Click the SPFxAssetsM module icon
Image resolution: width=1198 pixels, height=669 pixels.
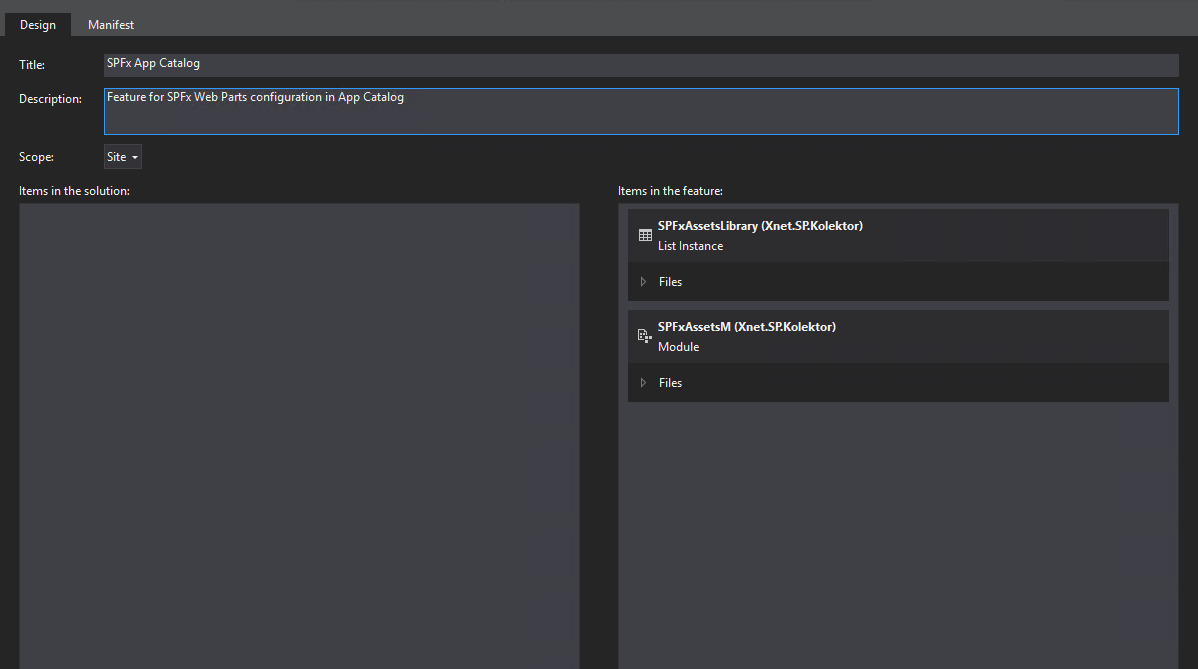pyautogui.click(x=645, y=337)
